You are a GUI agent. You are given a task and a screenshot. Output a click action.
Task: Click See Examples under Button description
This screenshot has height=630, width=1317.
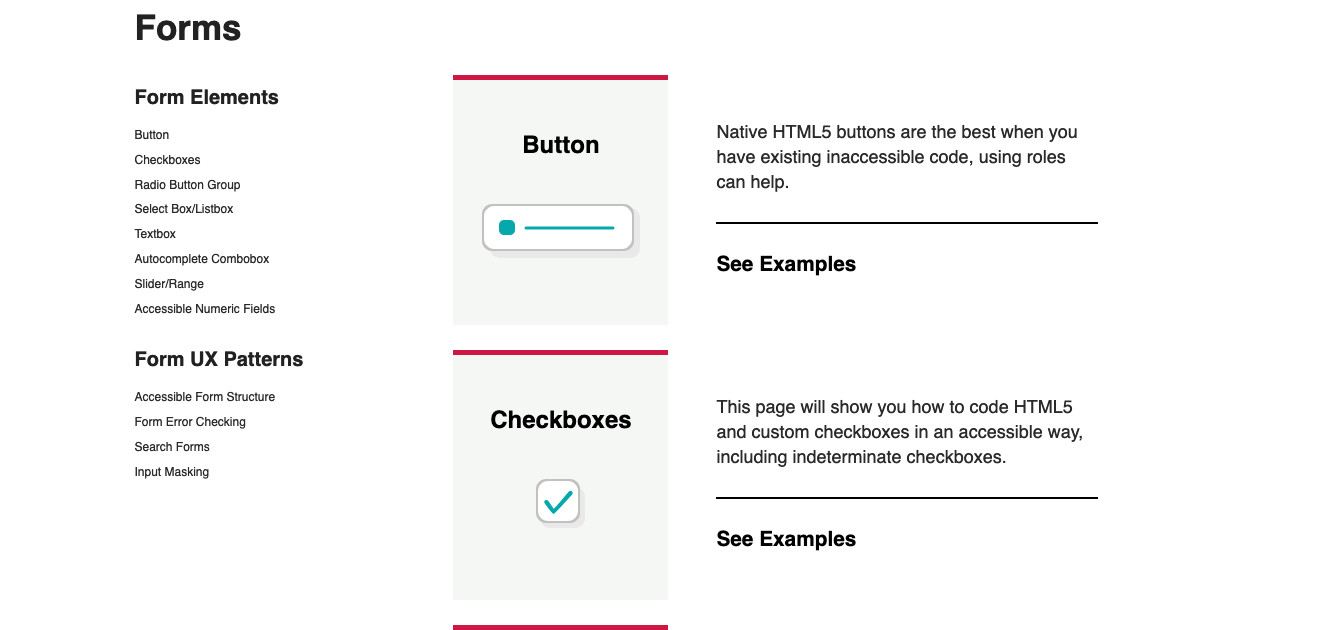(786, 263)
